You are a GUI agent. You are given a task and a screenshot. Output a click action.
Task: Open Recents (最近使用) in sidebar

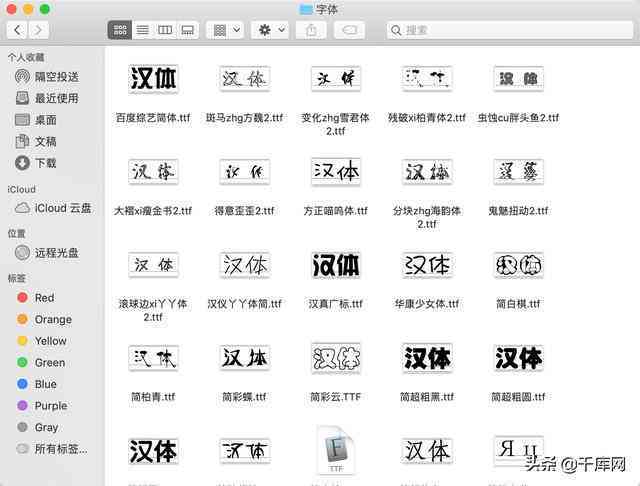(x=47, y=98)
